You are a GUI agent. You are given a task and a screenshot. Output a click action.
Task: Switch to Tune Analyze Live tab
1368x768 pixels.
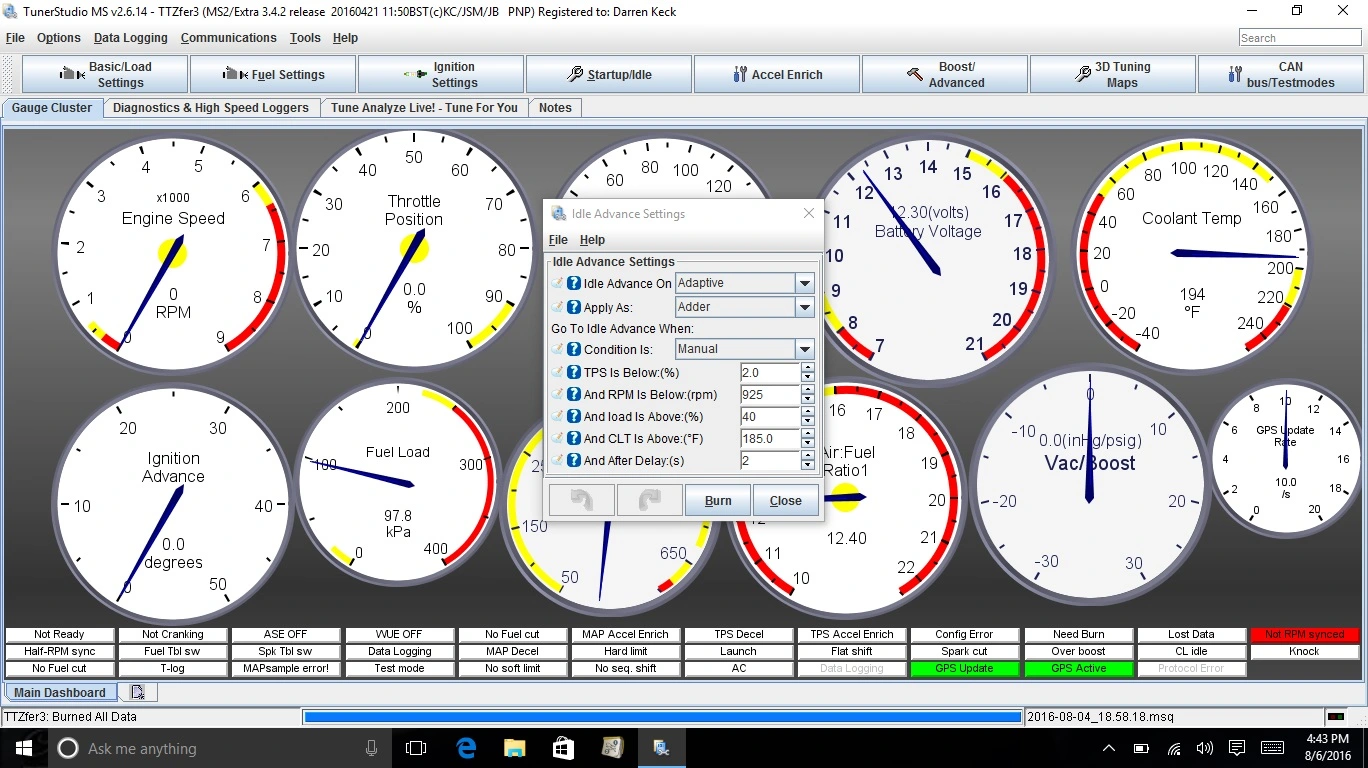pos(425,108)
